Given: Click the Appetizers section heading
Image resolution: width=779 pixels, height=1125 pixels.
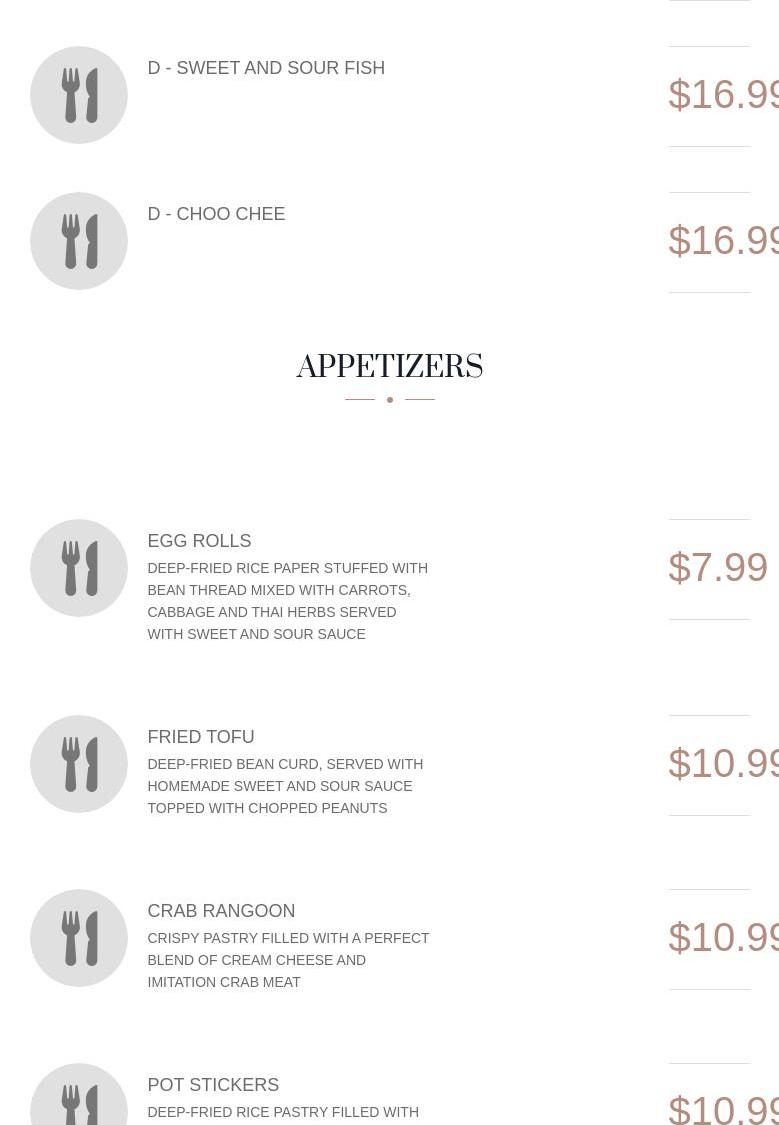Looking at the screenshot, I should coord(389,367).
